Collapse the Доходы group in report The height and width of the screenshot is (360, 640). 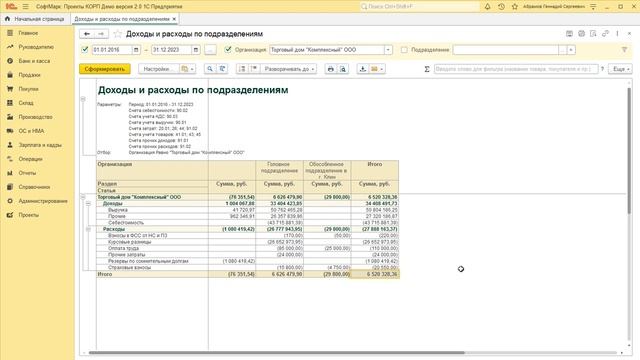[x=88, y=203]
